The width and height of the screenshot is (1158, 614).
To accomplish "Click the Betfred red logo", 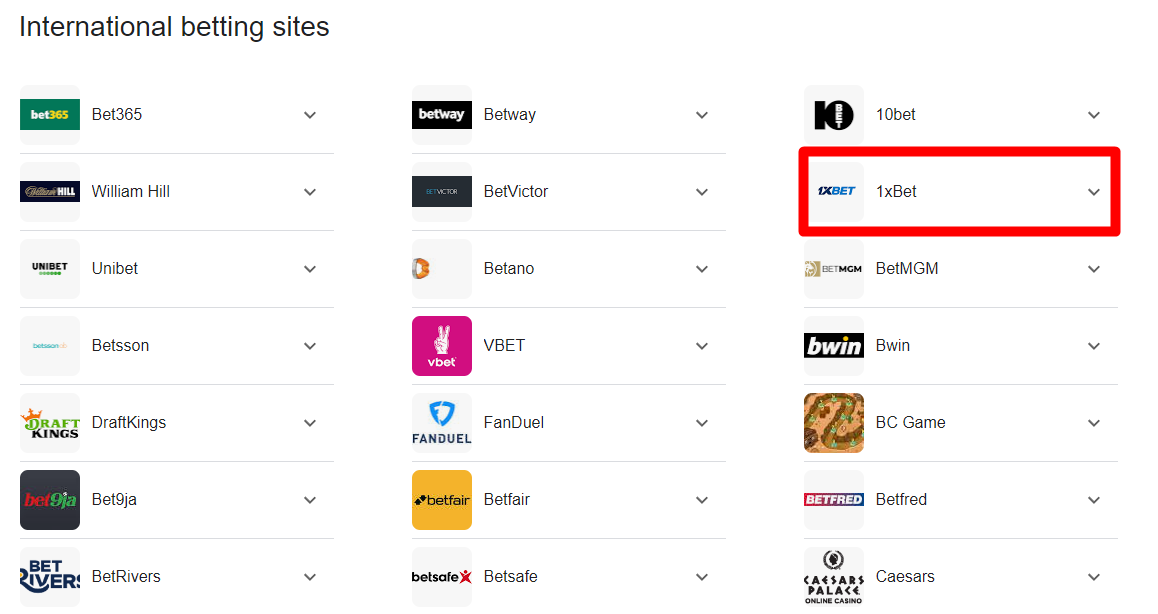I will 834,499.
